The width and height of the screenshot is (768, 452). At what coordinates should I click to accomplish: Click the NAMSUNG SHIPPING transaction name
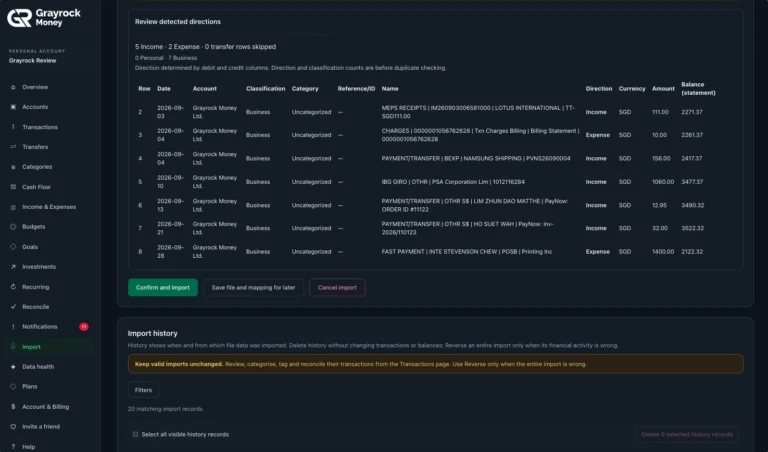click(476, 159)
